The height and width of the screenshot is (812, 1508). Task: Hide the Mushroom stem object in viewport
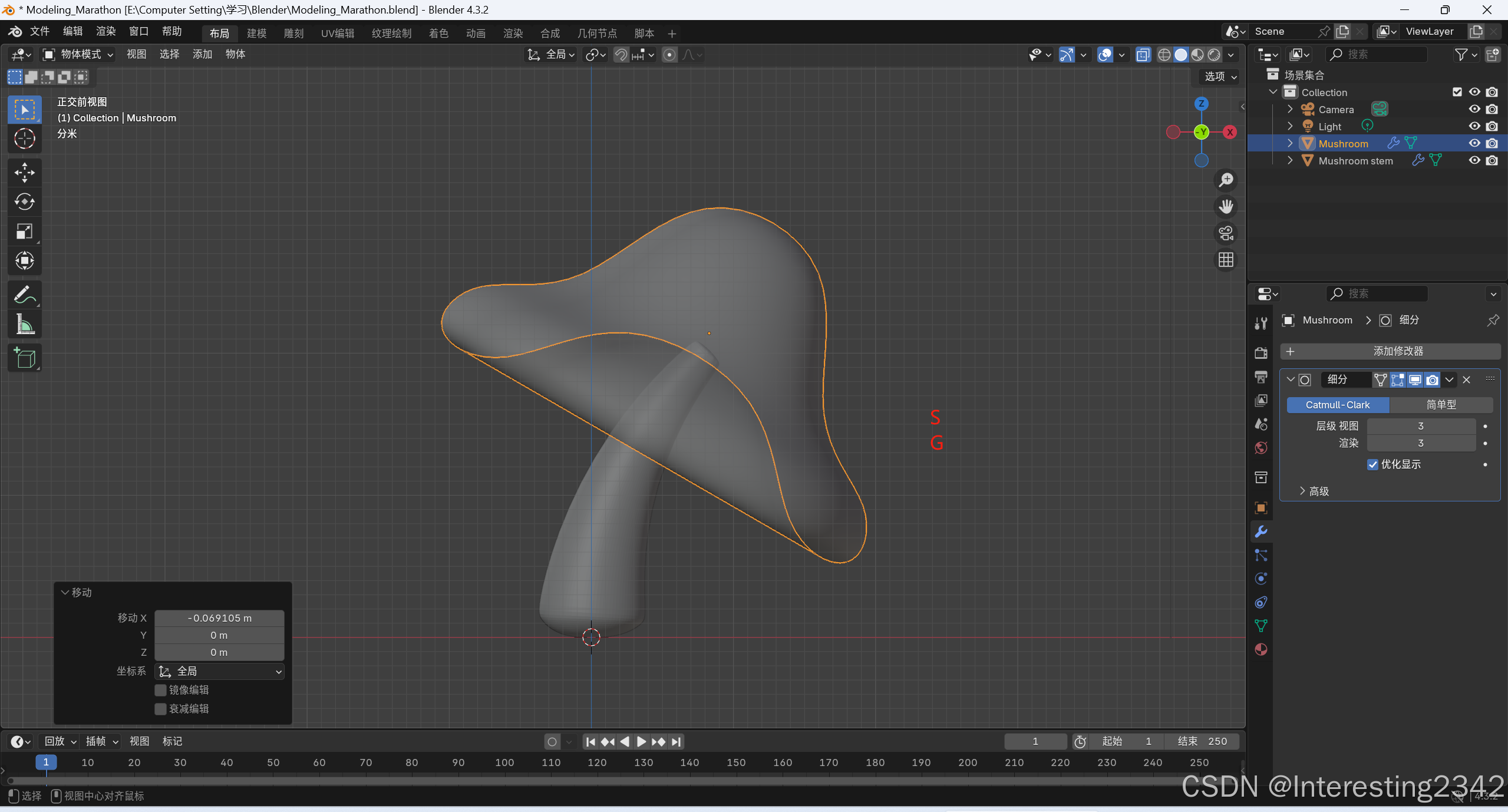point(1474,160)
